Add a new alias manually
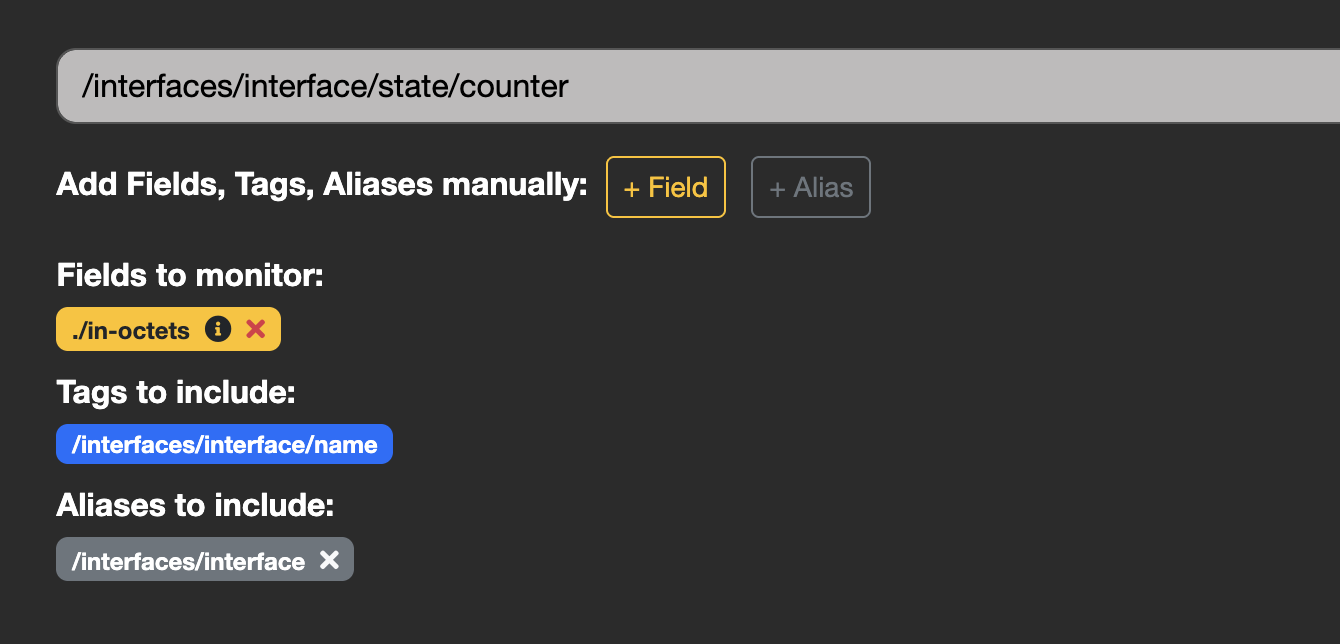This screenshot has width=1340, height=644. click(810, 187)
